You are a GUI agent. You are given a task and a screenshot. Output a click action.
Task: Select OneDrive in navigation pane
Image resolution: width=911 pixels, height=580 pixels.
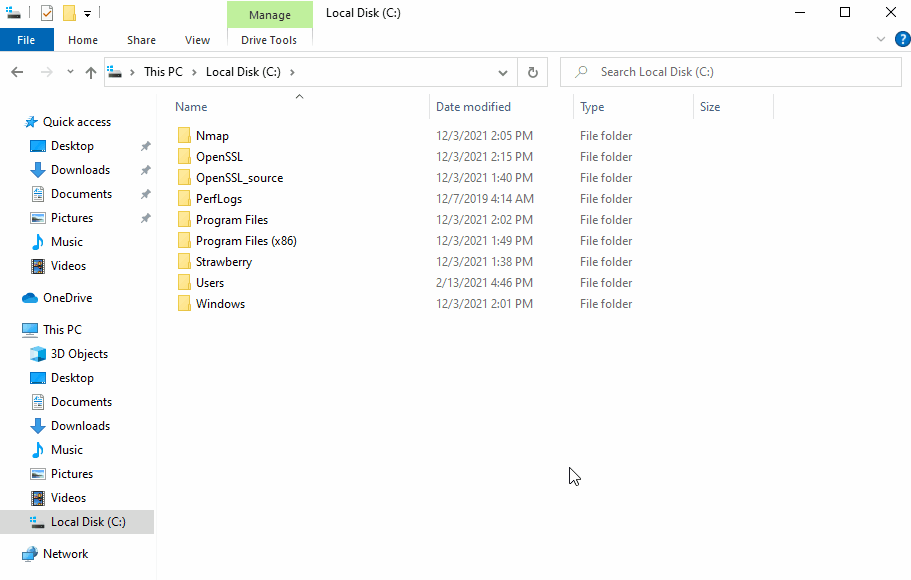point(67,298)
